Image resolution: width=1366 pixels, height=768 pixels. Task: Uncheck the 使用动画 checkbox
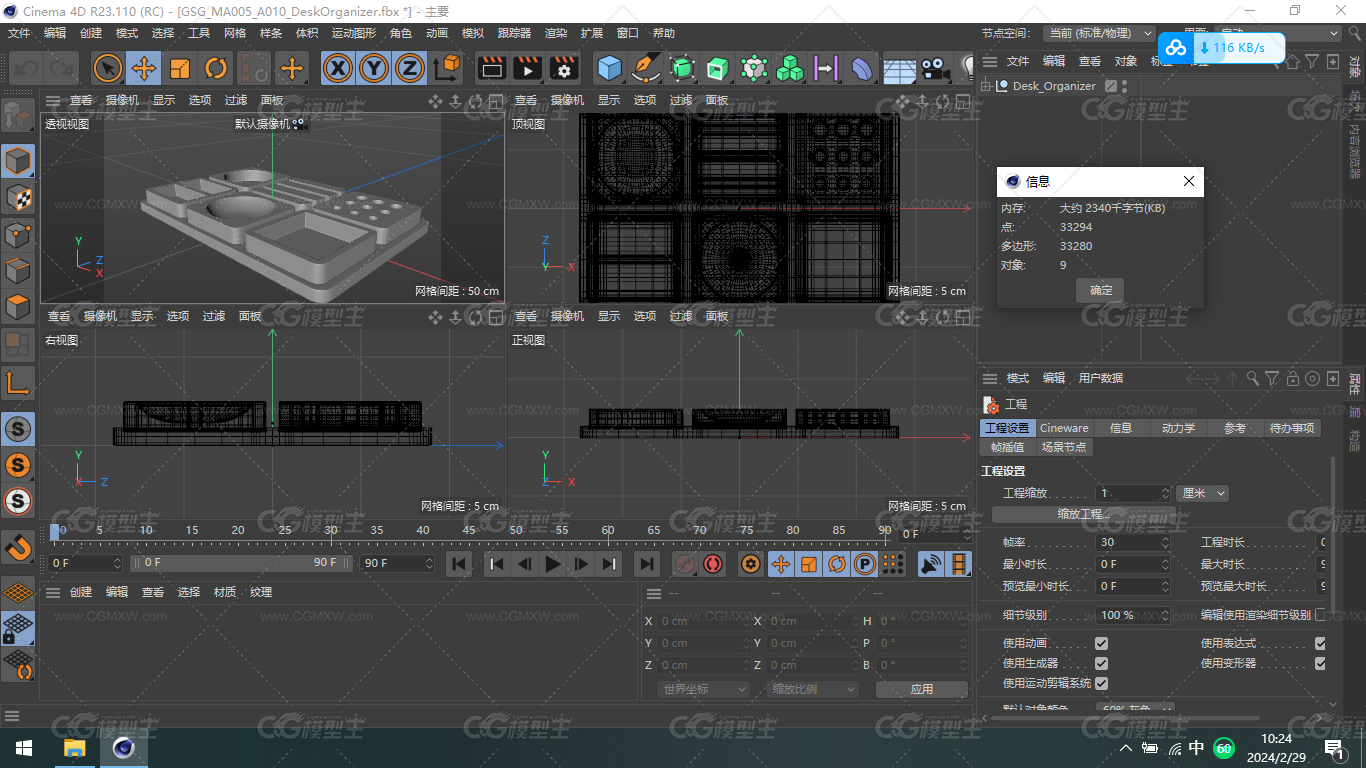1101,643
